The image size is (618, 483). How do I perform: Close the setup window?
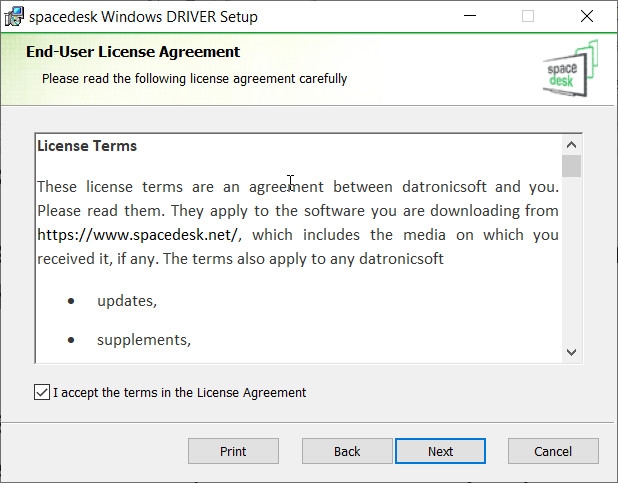coord(587,16)
